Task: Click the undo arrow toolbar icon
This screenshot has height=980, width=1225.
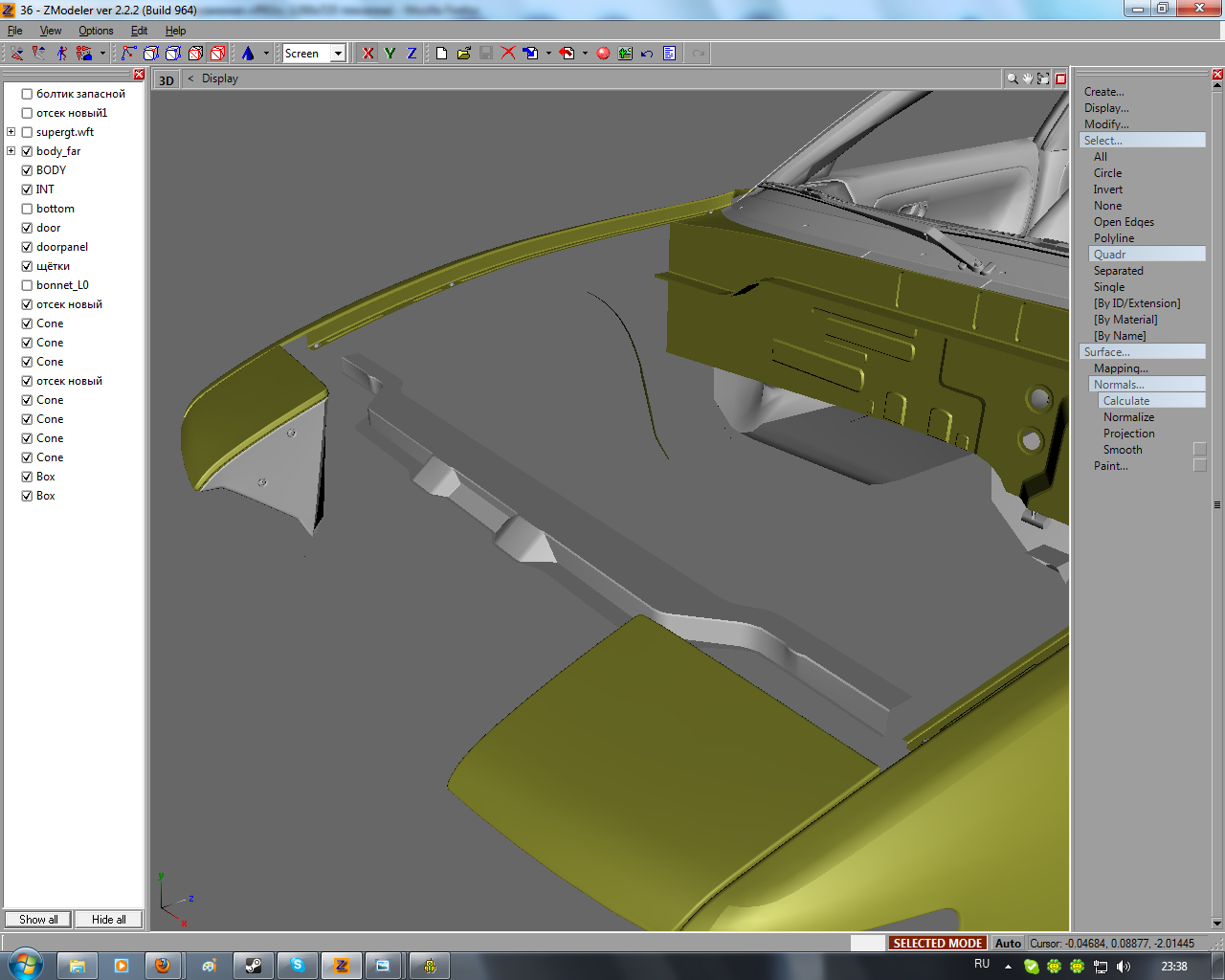Action: coord(647,54)
